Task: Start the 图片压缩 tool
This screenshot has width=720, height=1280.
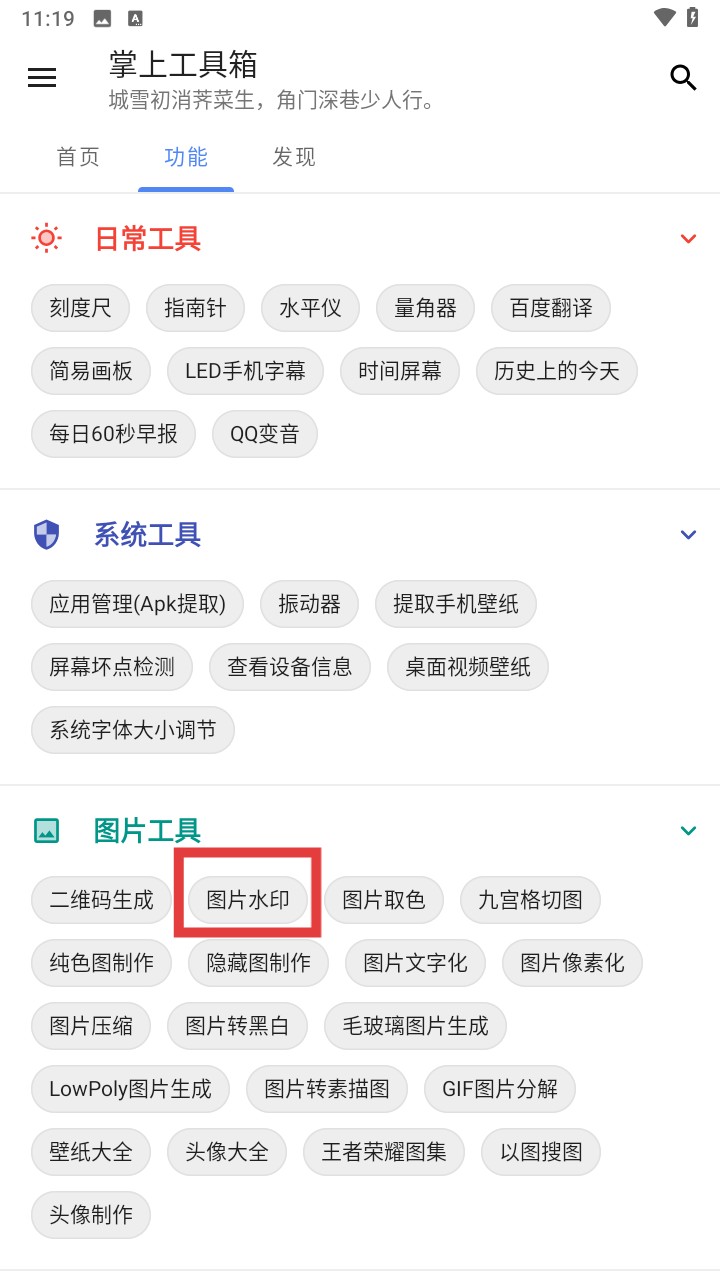Action: pos(91,1025)
